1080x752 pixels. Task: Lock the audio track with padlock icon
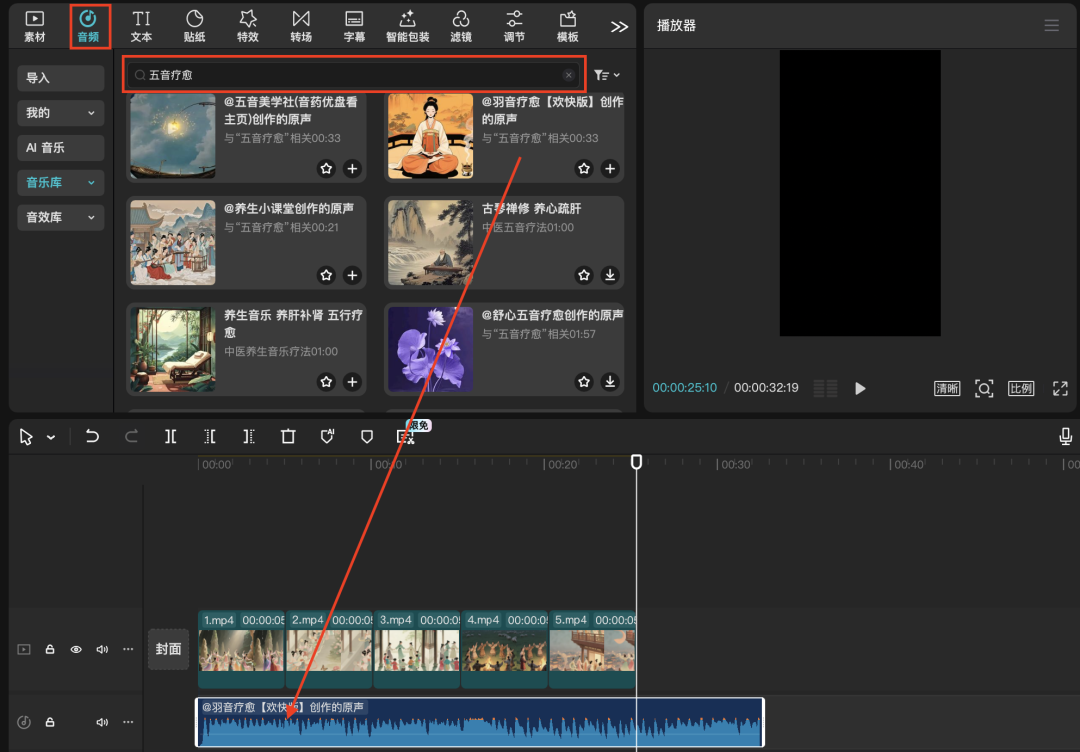[50, 722]
